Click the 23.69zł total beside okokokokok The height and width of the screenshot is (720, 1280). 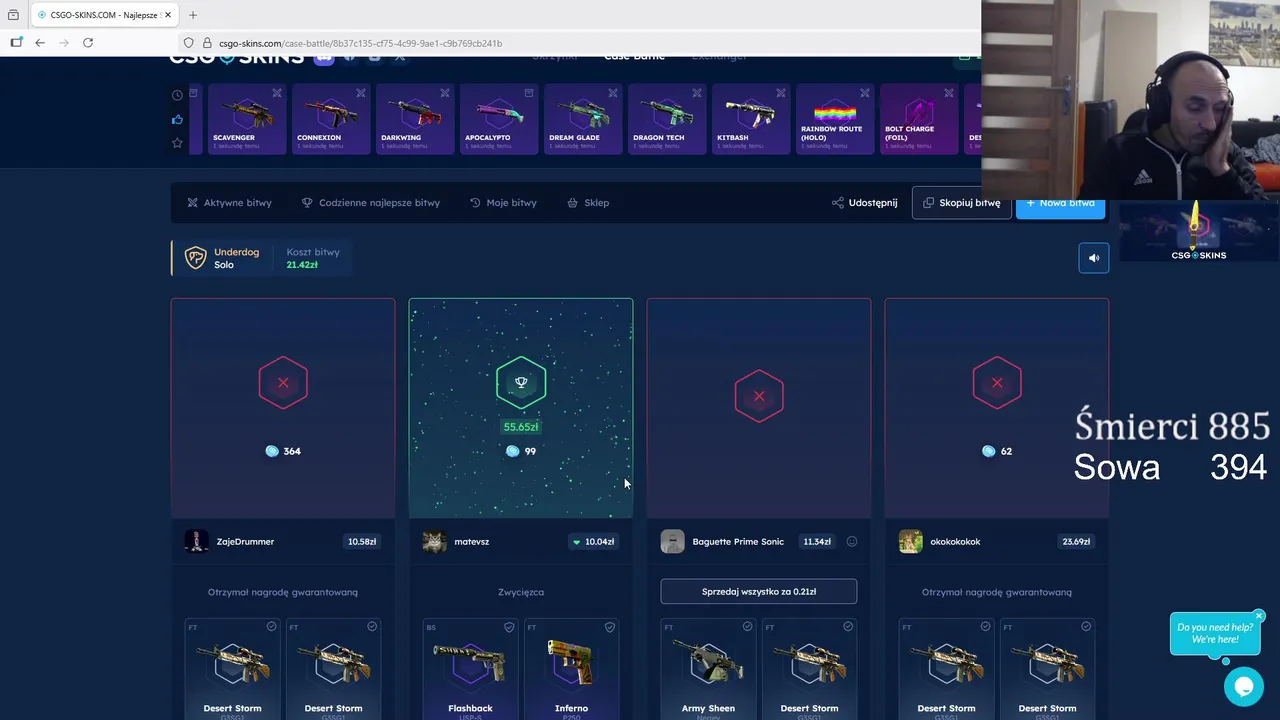pos(1076,542)
